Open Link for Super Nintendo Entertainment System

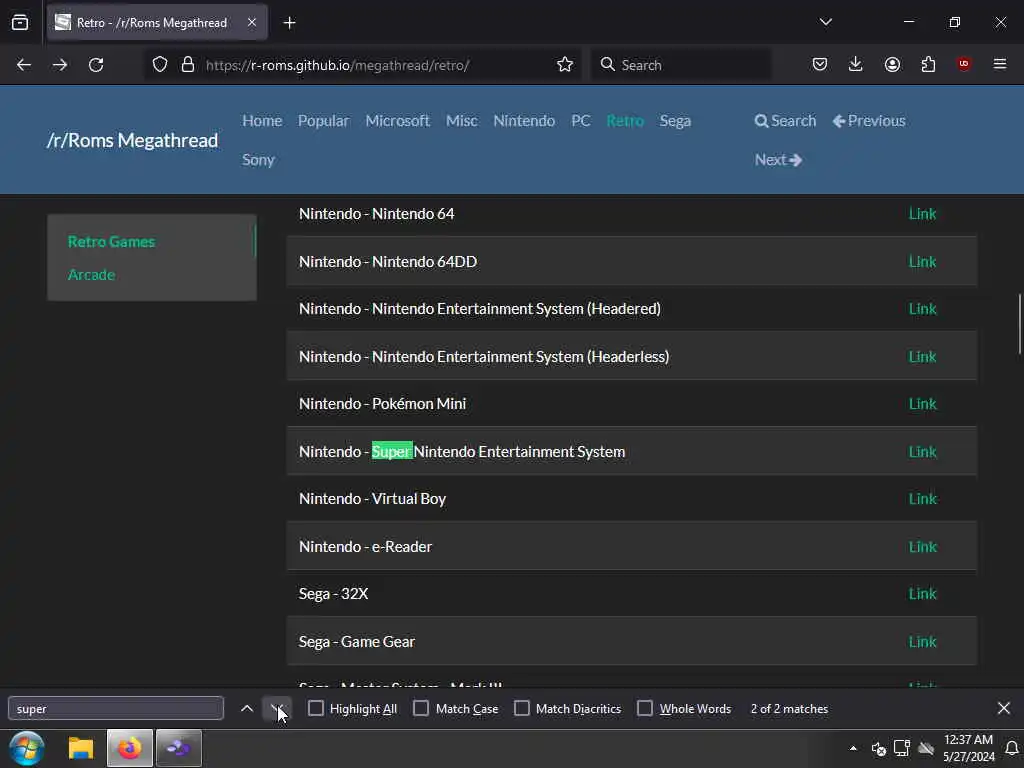pos(922,451)
